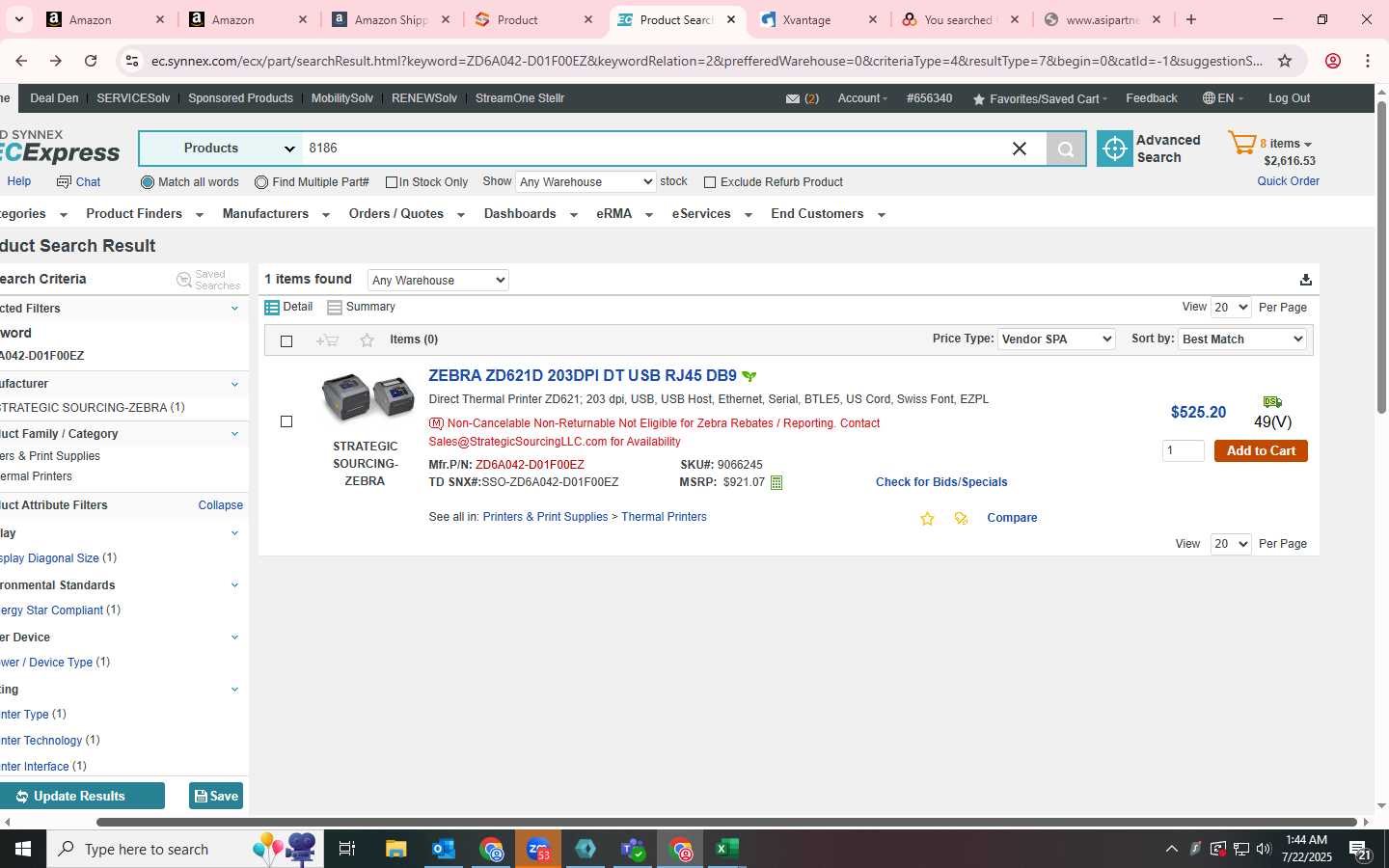Click Check for Bids/Specials link
Image resolution: width=1389 pixels, height=868 pixels.
tap(941, 482)
